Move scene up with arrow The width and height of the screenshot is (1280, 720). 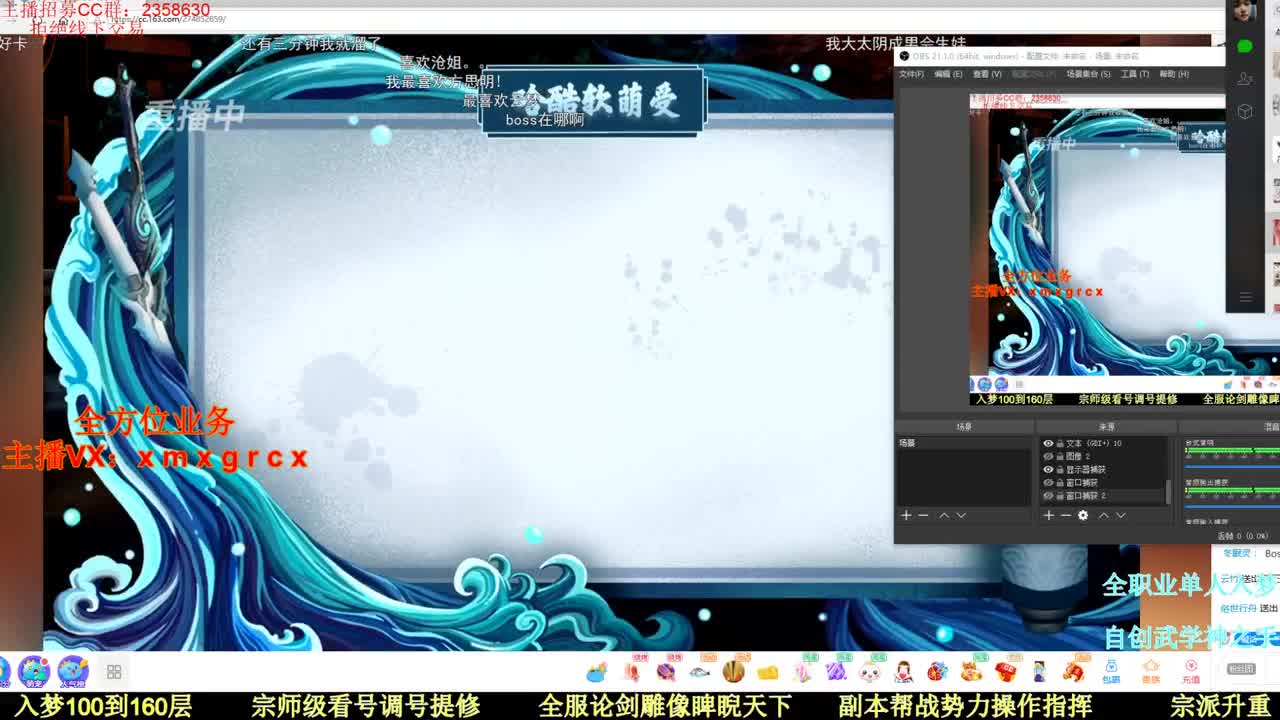click(944, 515)
